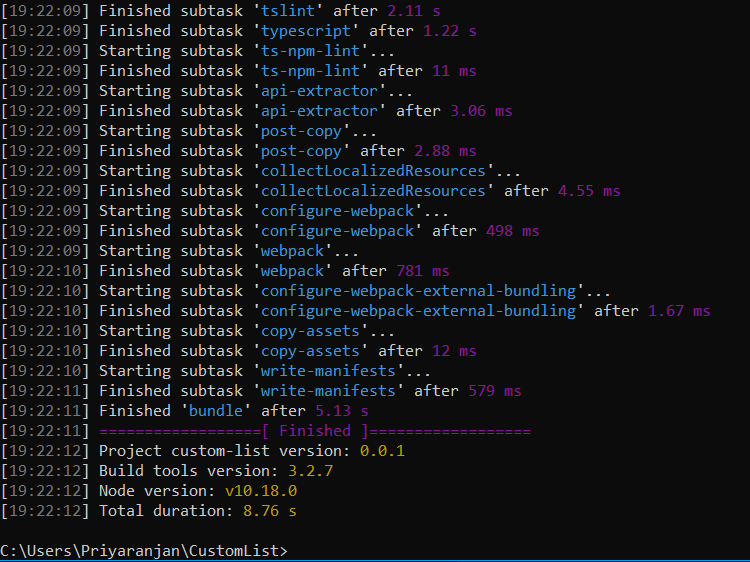The height and width of the screenshot is (562, 750).
Task: Click the Total duration value 8.76 s
Action: tap(270, 511)
